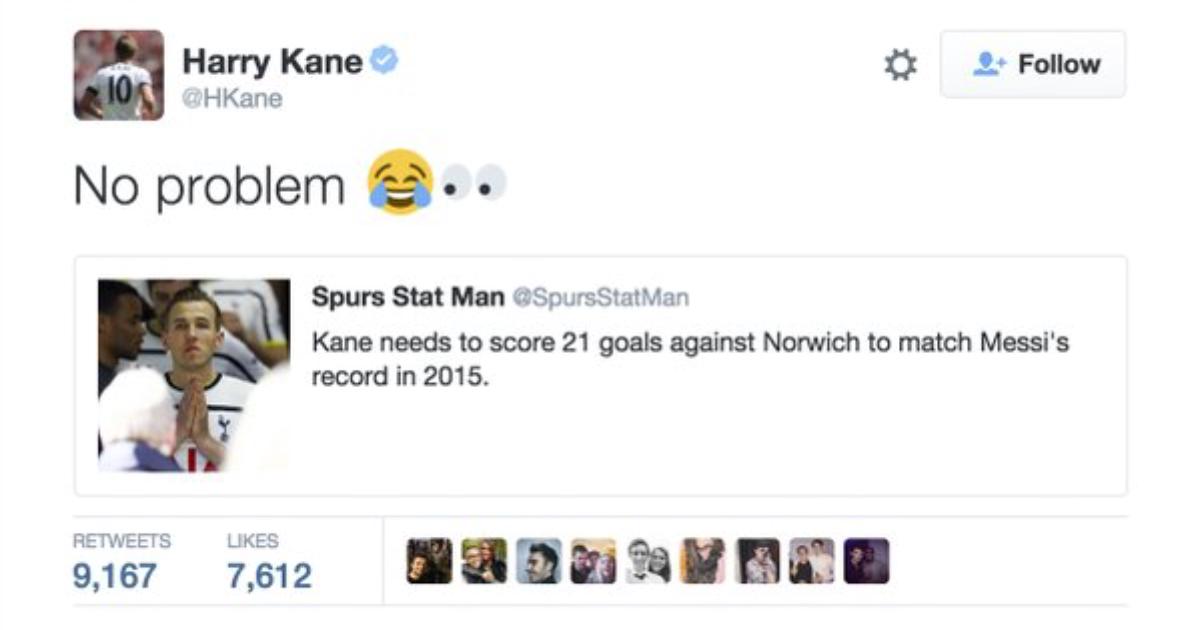Click the Follow button
Image resolution: width=1200 pixels, height=630 pixels.
pyautogui.click(x=1032, y=65)
